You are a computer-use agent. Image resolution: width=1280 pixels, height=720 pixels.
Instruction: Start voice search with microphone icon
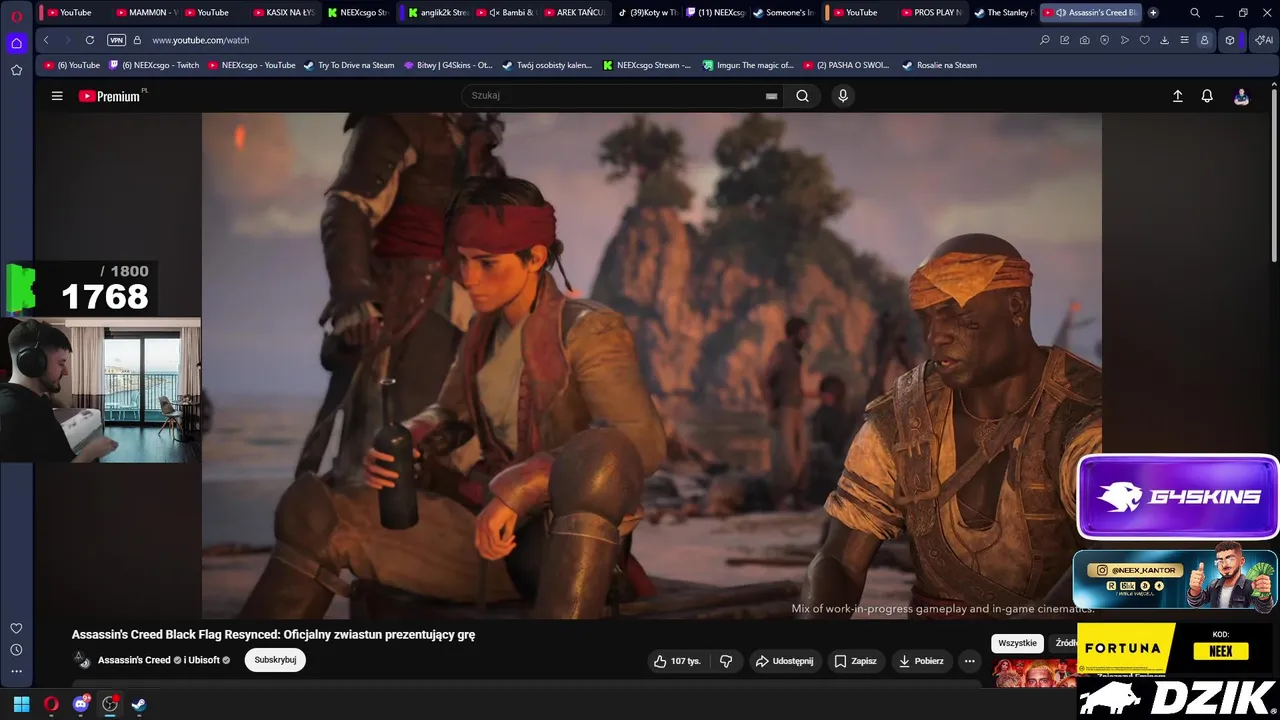tap(843, 96)
